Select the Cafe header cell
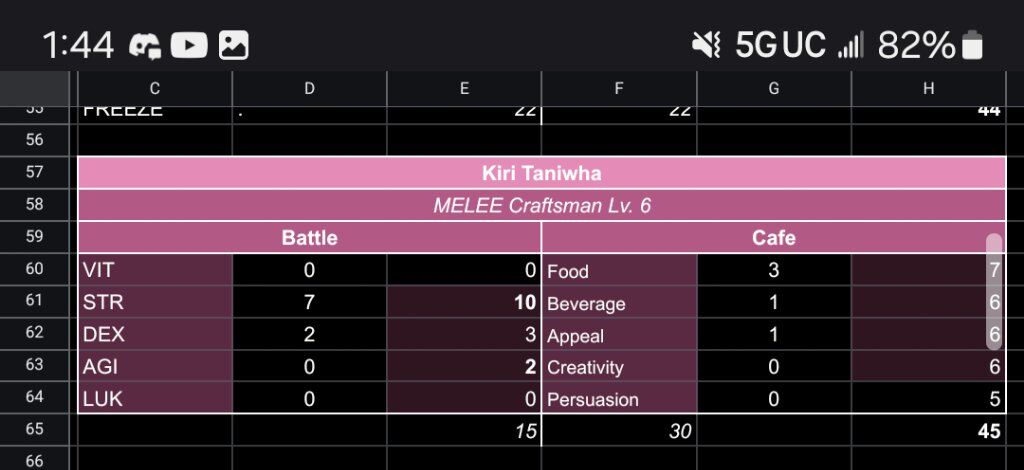The height and width of the screenshot is (470, 1024). point(773,238)
